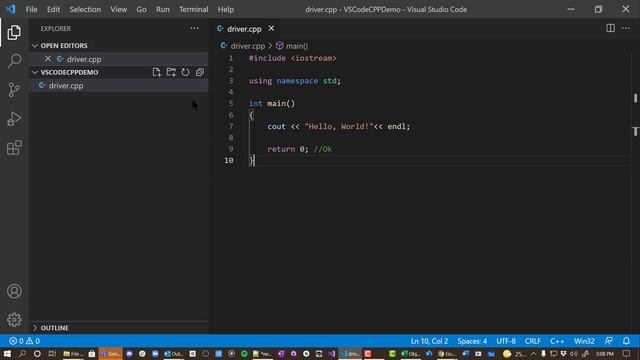Screen dimensions: 640x360
Task: Change language mode via C++
Action: pyautogui.click(x=557, y=341)
